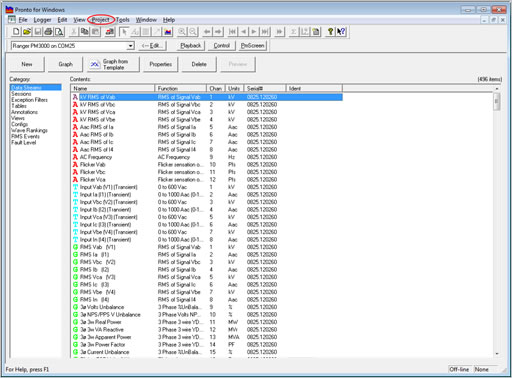Select the AC Frequency row
512x378 pixels.
pos(207,157)
